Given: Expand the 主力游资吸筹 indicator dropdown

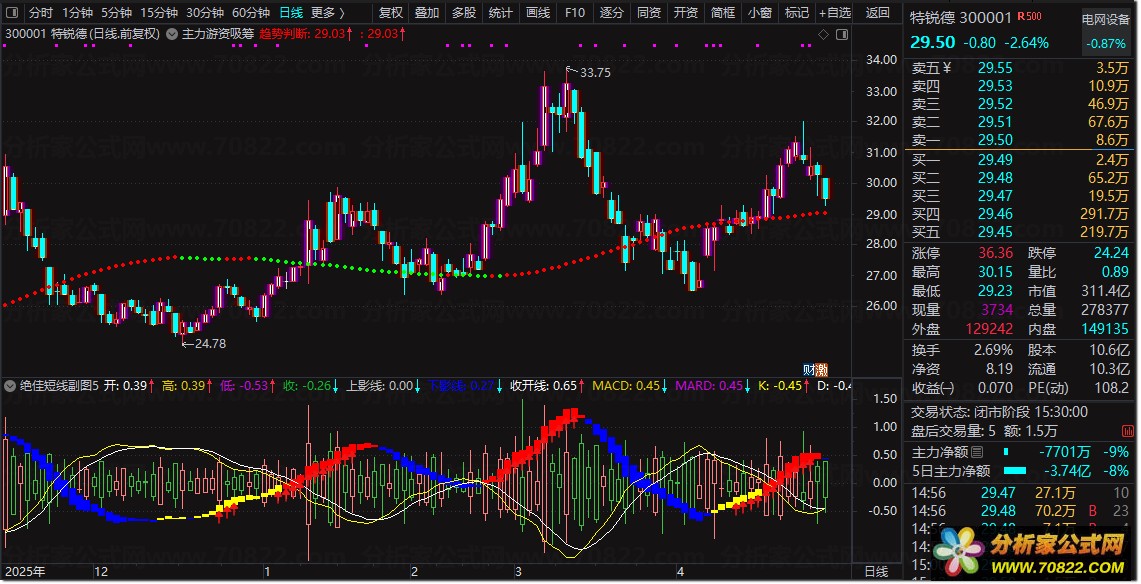Looking at the screenshot, I should [172, 33].
